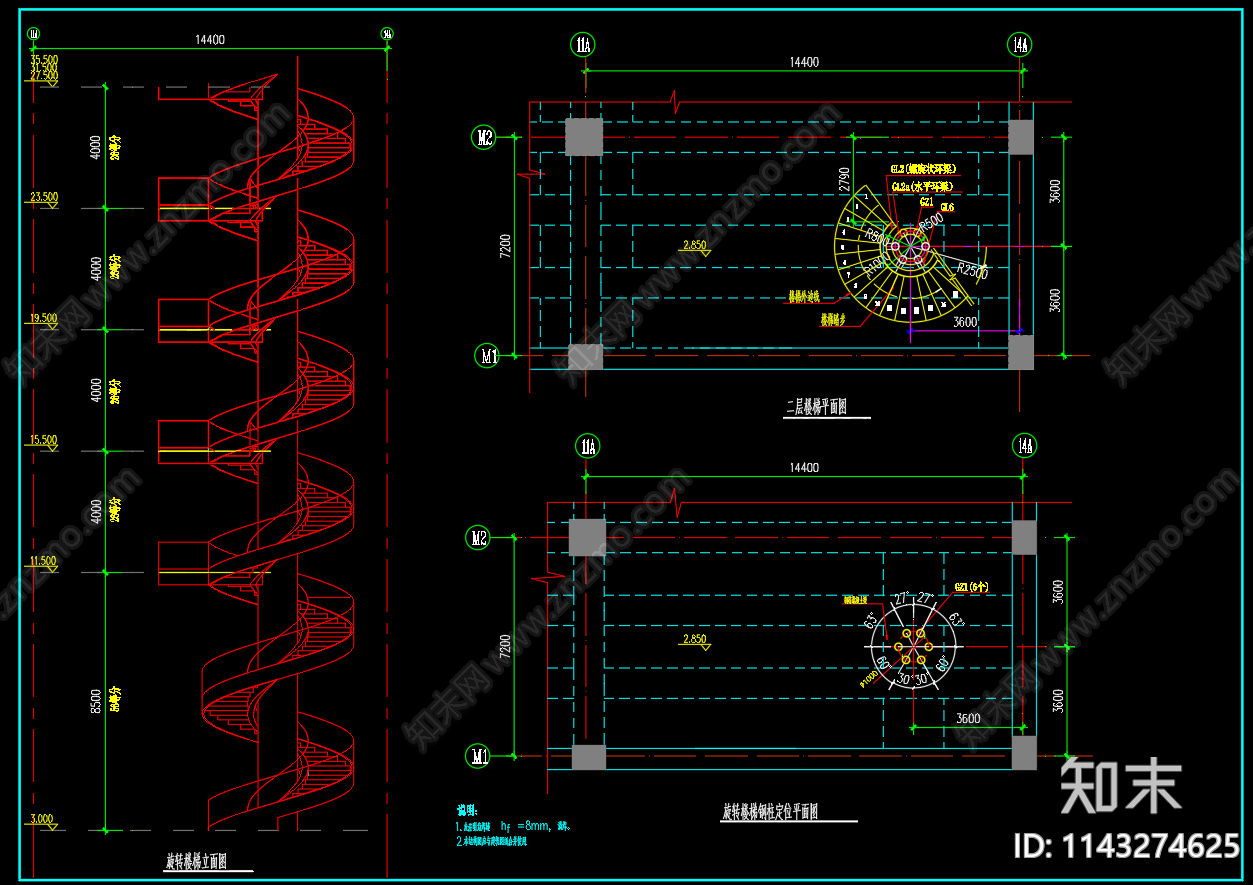This screenshot has height=885, width=1253.
Task: Click the "R500" radius dimension
Action: pos(931,221)
